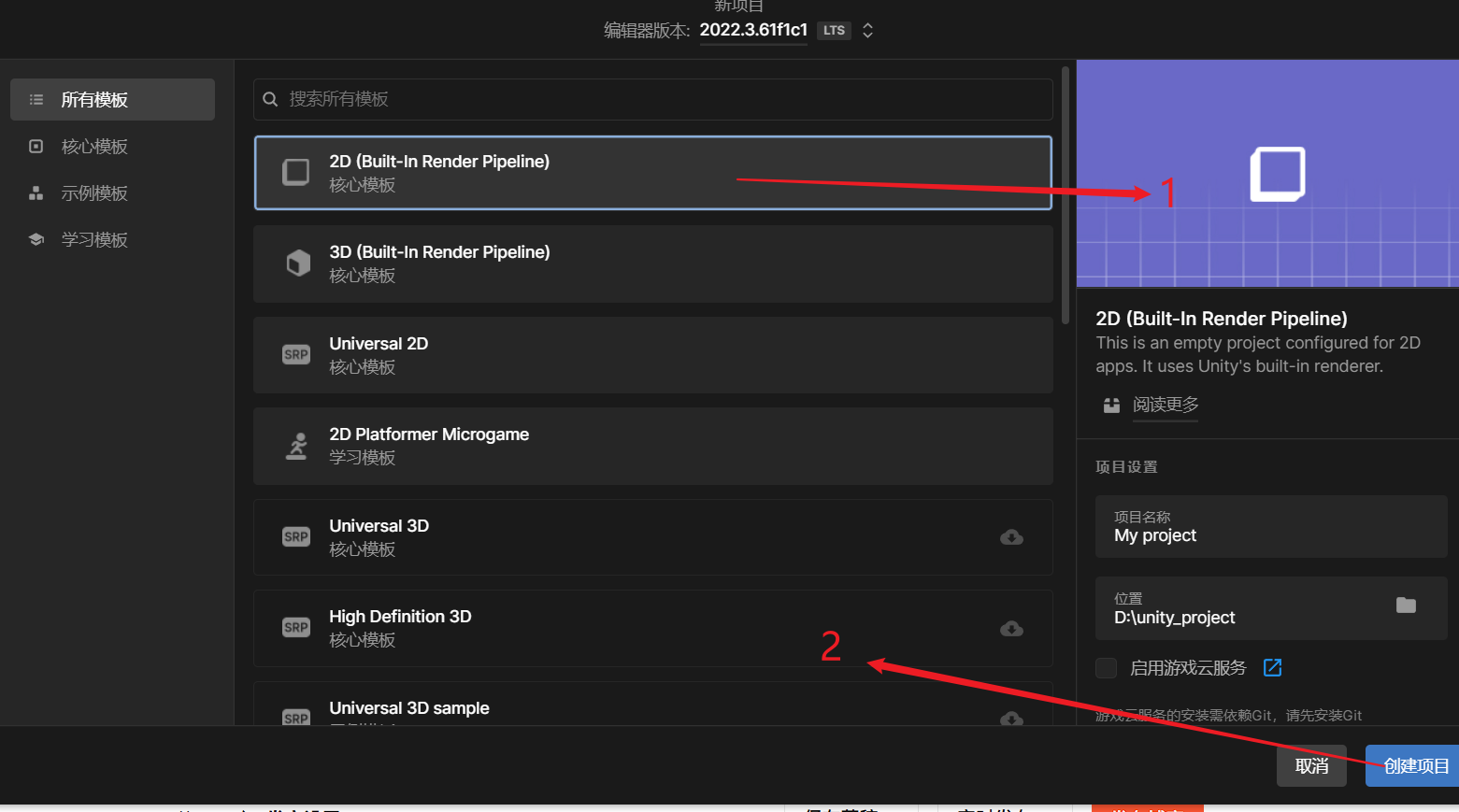
Task: Click the SRP icon of Universal 3D
Action: (x=296, y=536)
